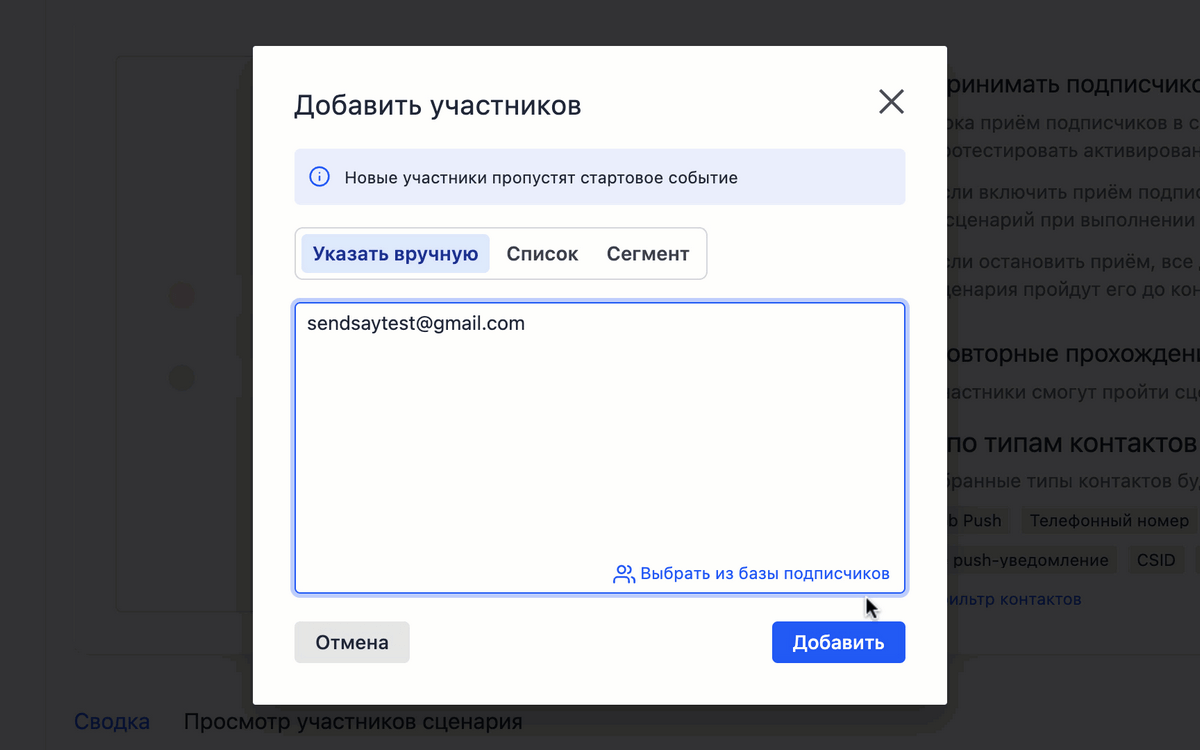Click the subscribers icon next to Выбрать из базы
Image resolution: width=1200 pixels, height=750 pixels.
624,574
